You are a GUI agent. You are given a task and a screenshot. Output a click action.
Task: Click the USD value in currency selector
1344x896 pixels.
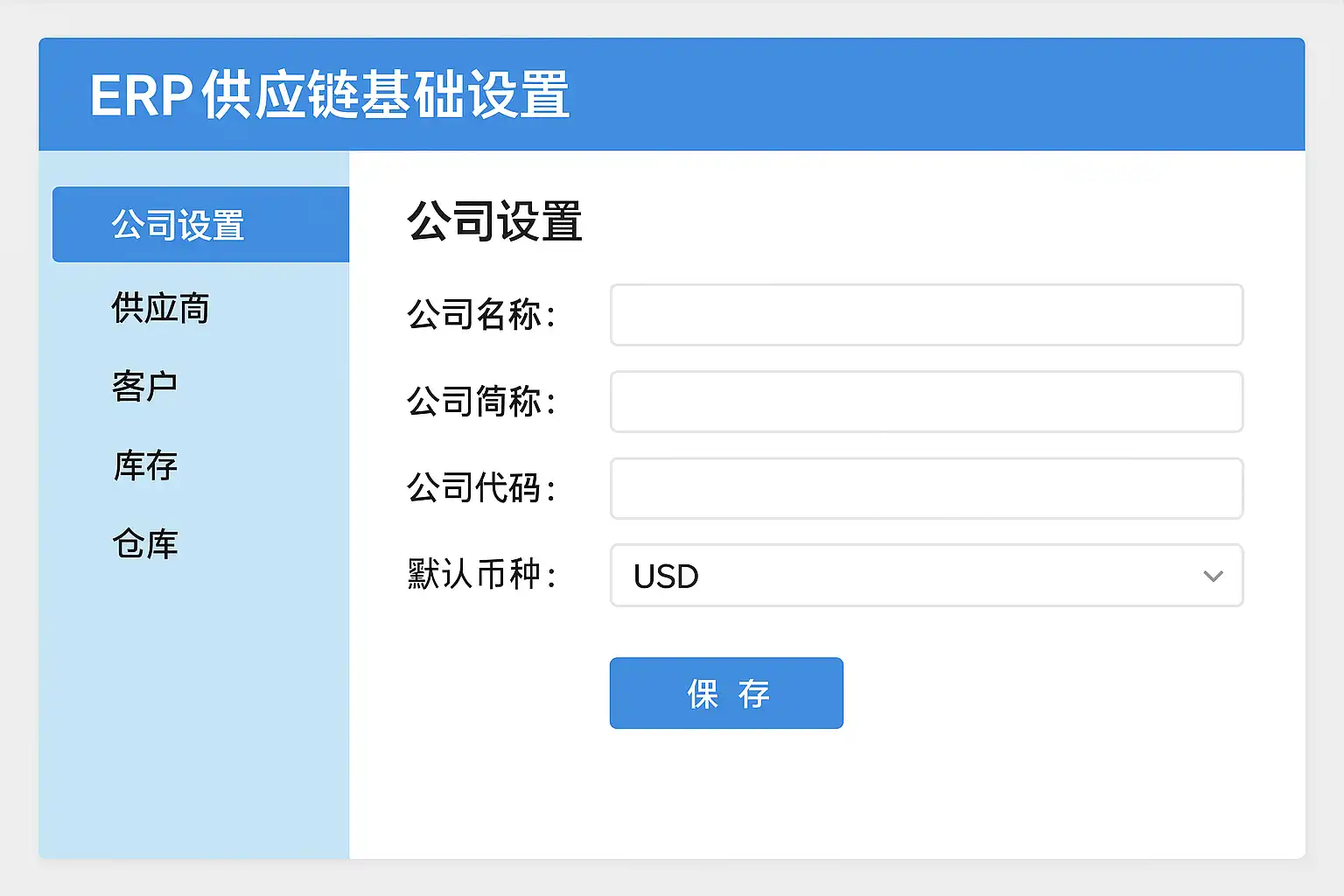[x=666, y=577]
